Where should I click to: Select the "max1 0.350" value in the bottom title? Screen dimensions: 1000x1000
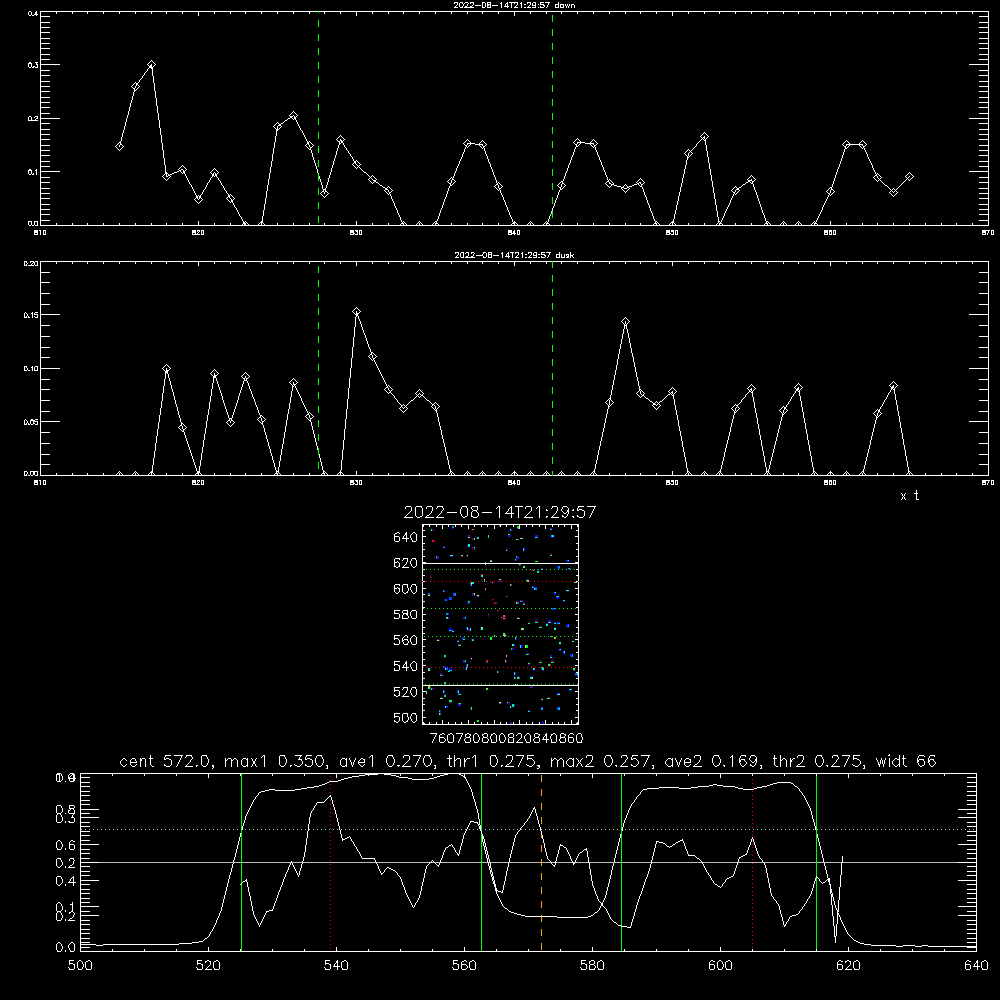276,761
